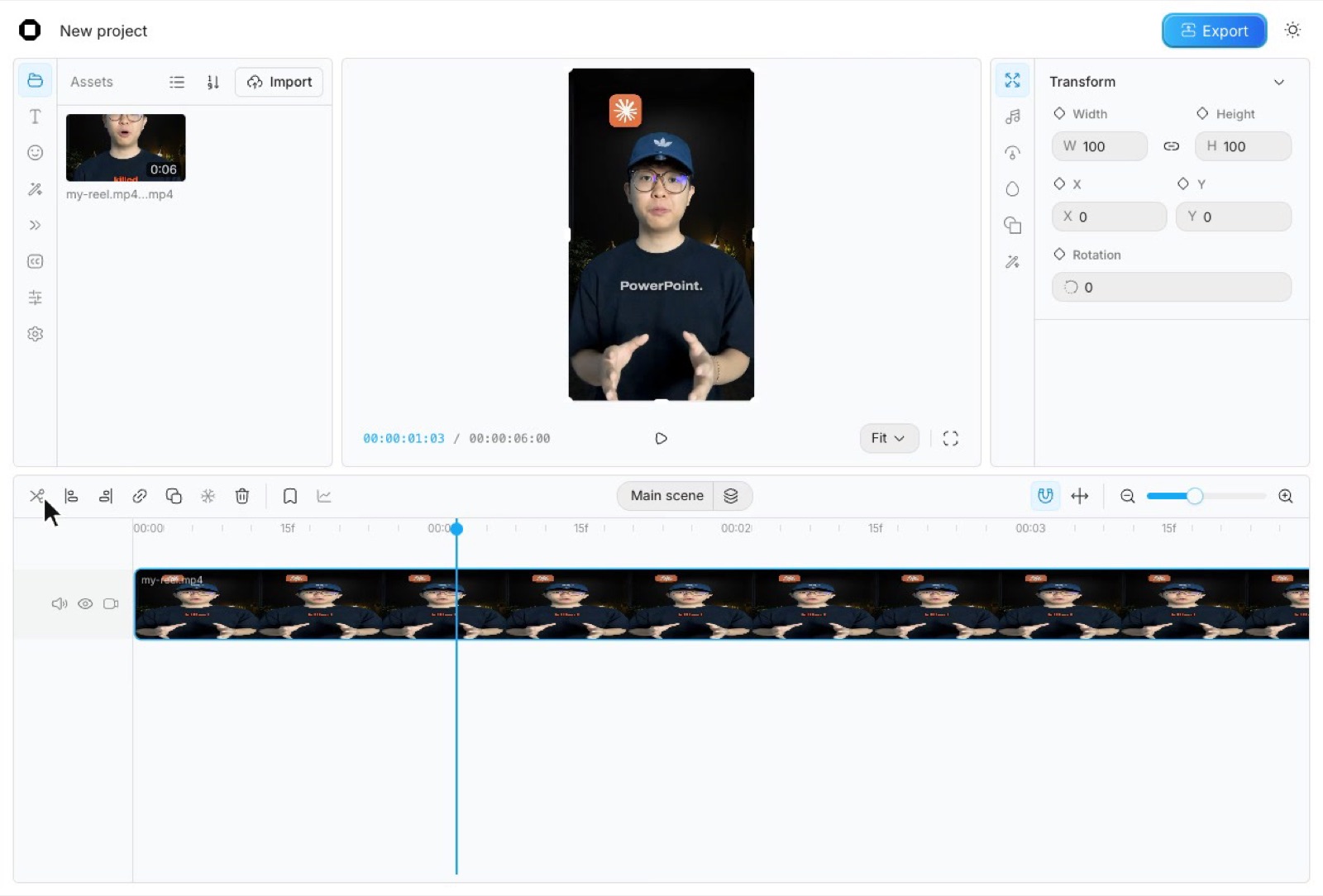Click the Export button
1323x896 pixels.
1214,31
